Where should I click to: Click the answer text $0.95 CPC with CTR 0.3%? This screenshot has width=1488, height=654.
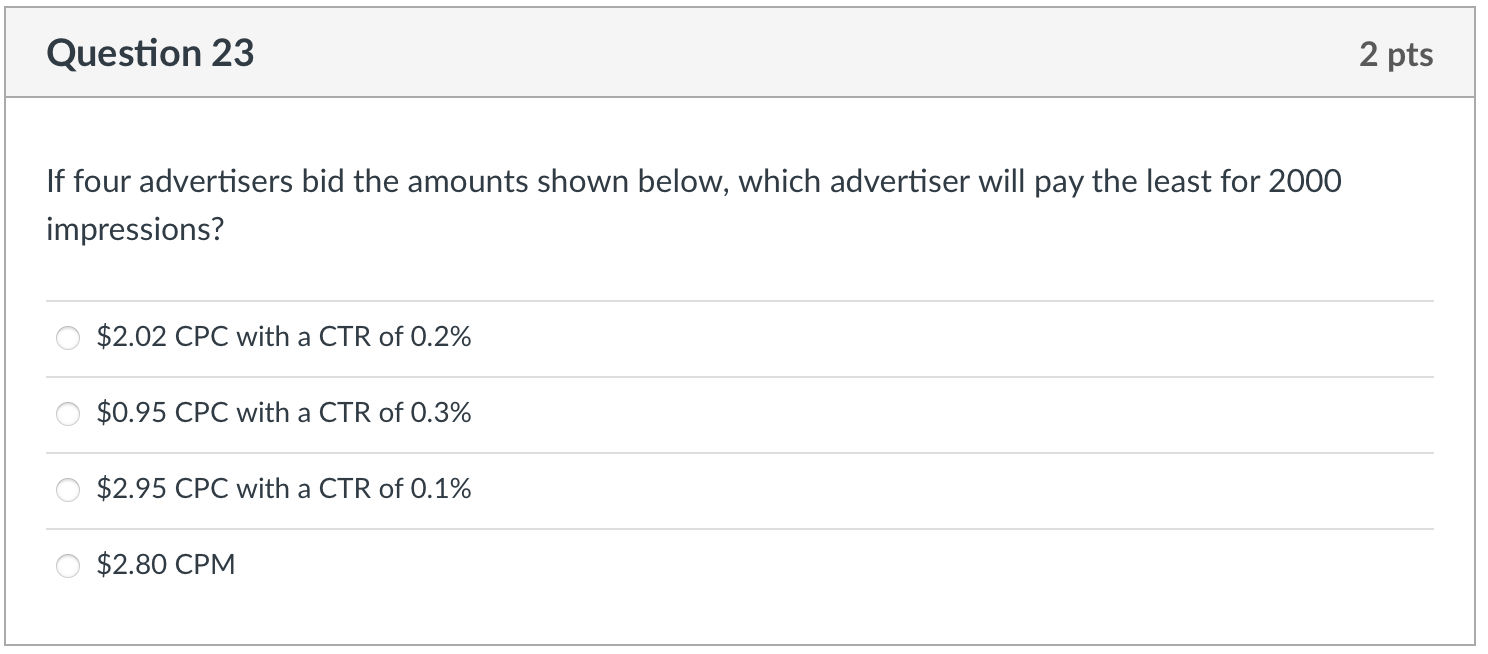point(283,413)
